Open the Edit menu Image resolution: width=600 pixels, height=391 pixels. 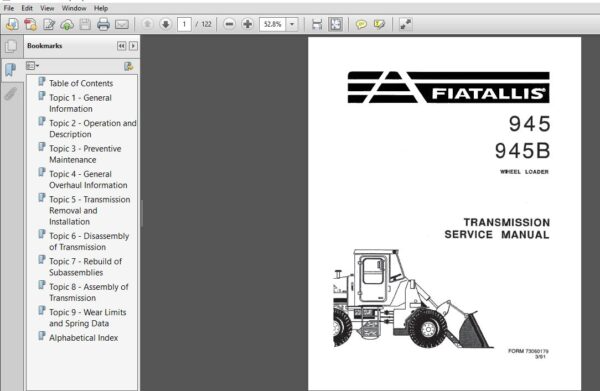pyautogui.click(x=27, y=8)
